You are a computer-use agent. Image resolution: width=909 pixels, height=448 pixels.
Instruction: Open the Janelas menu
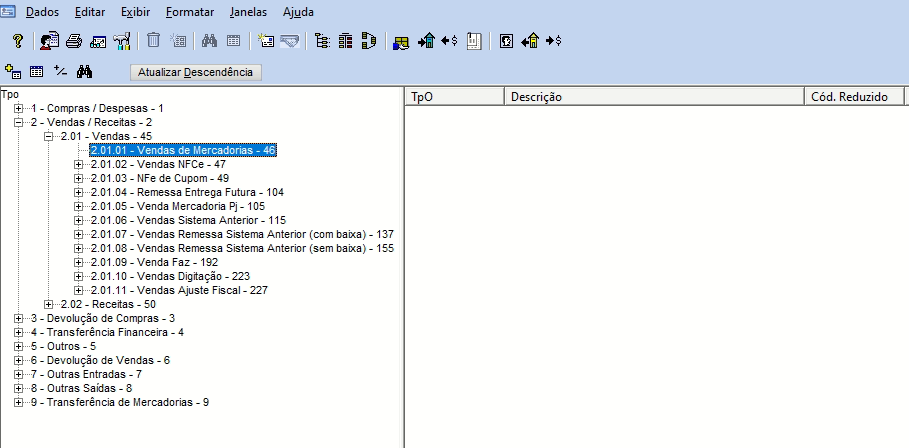click(248, 13)
